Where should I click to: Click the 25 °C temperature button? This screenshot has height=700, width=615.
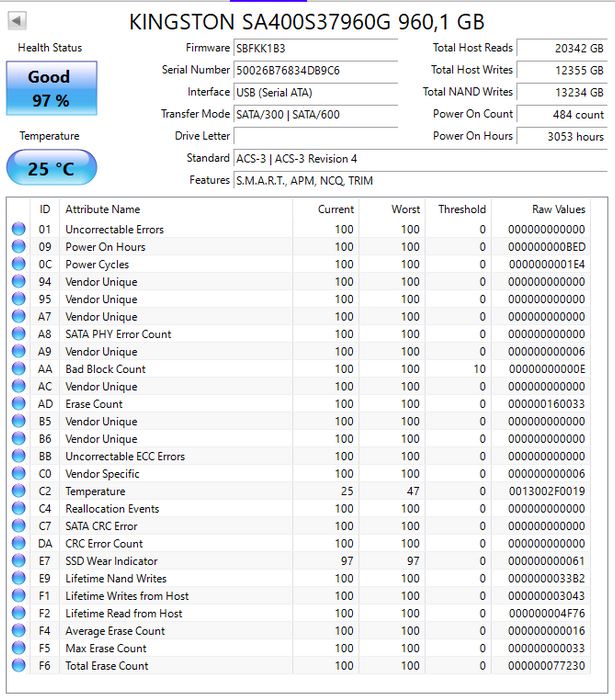[51, 168]
